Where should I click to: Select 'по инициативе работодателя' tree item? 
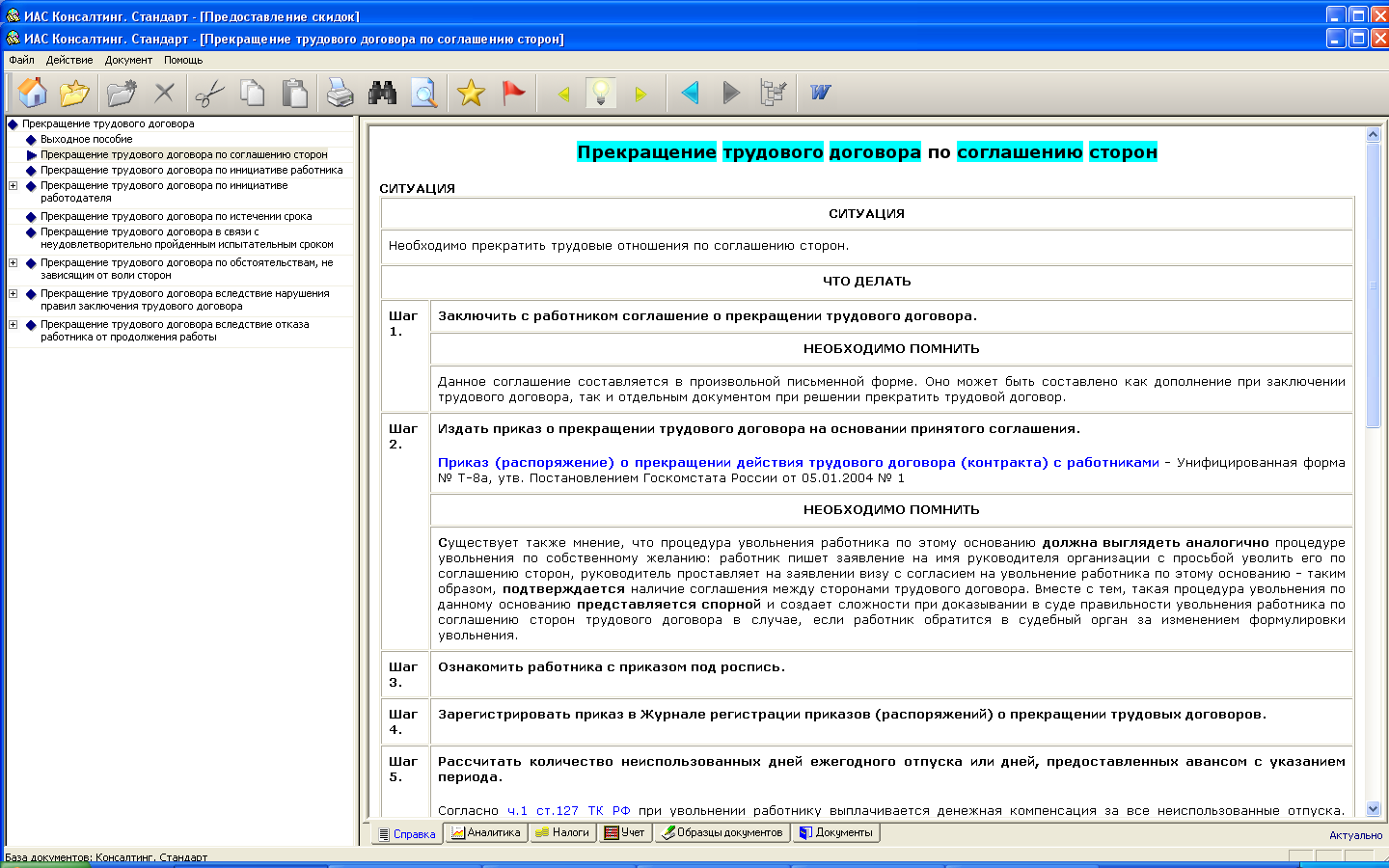point(164,192)
